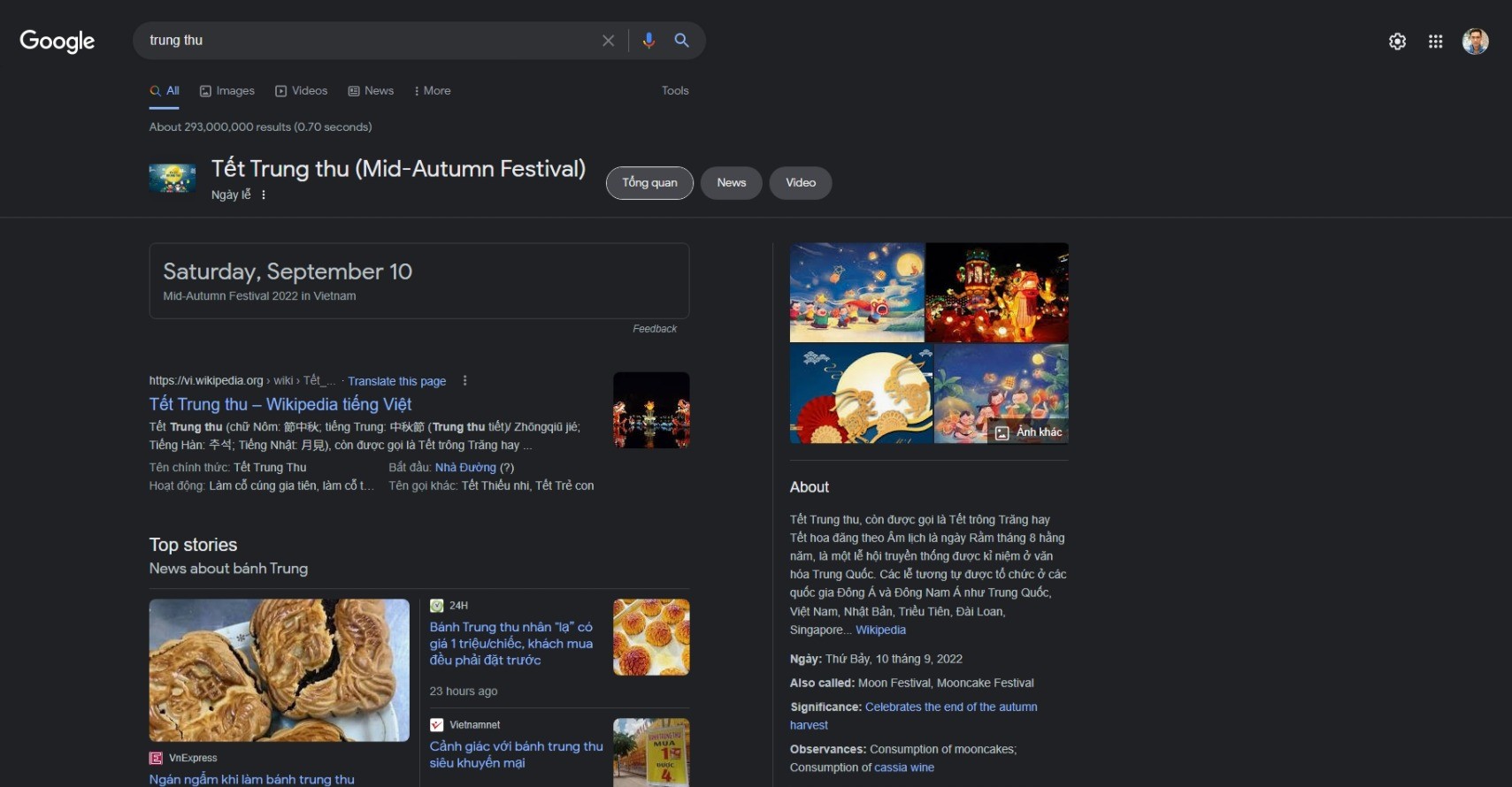This screenshot has width=1512, height=787.
Task: Click Translate this page link
Action: (x=396, y=381)
